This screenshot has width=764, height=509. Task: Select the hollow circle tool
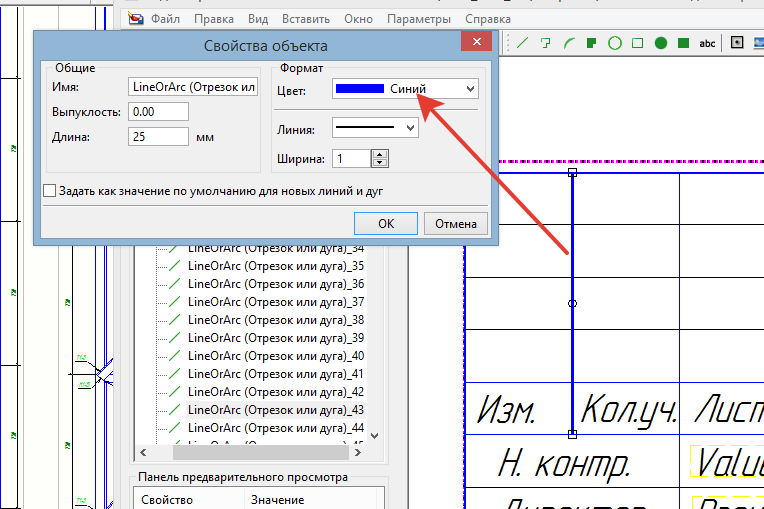coord(615,43)
